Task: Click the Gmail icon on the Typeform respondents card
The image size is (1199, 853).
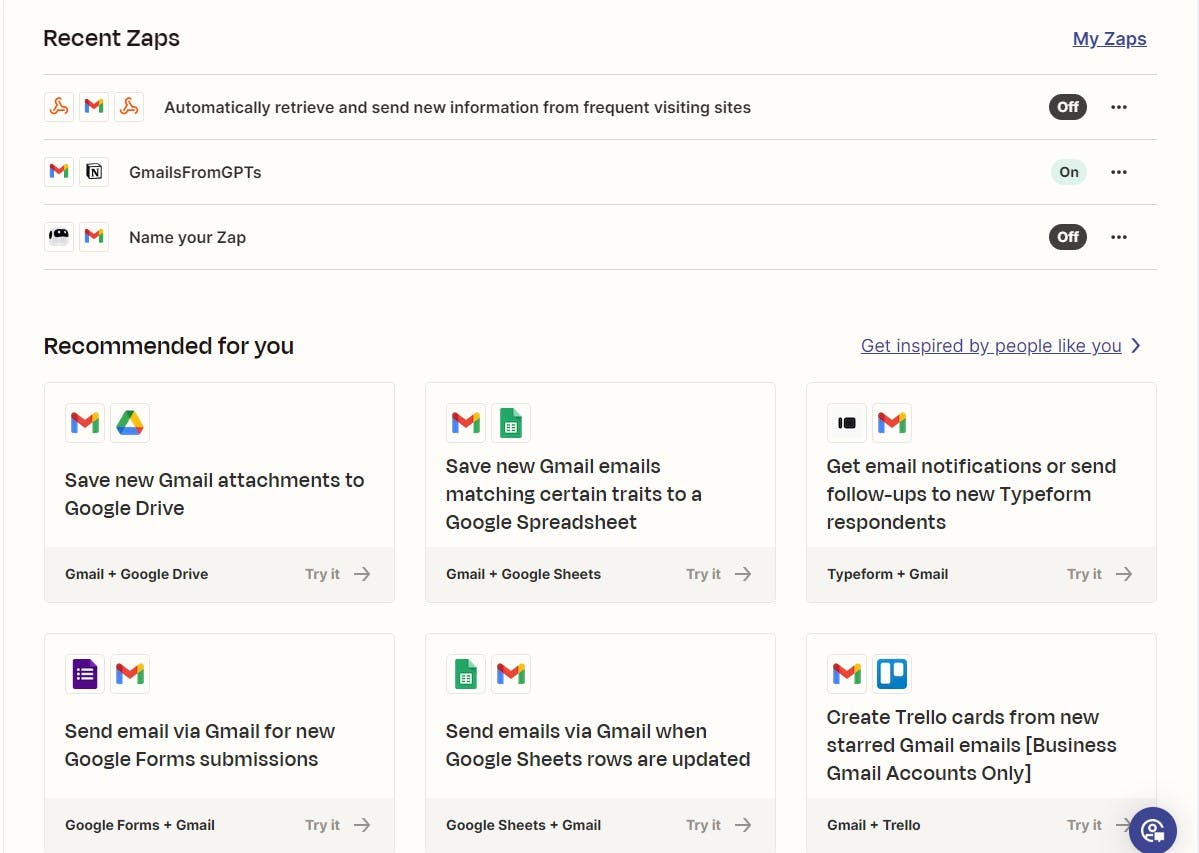Action: pos(892,423)
